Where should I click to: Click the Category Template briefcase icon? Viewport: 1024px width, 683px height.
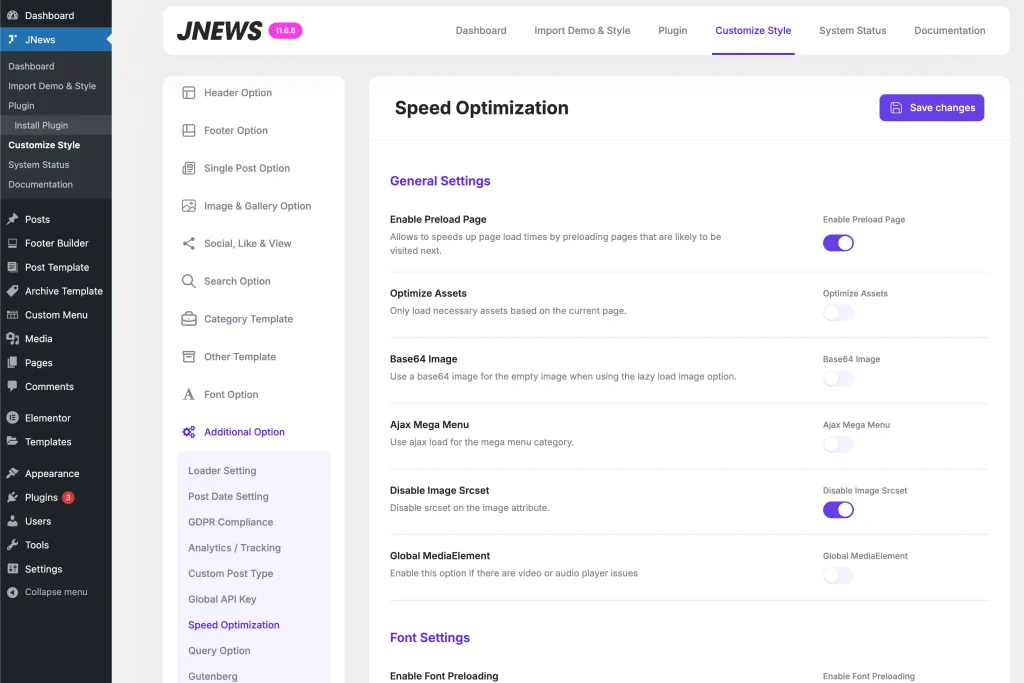(188, 319)
